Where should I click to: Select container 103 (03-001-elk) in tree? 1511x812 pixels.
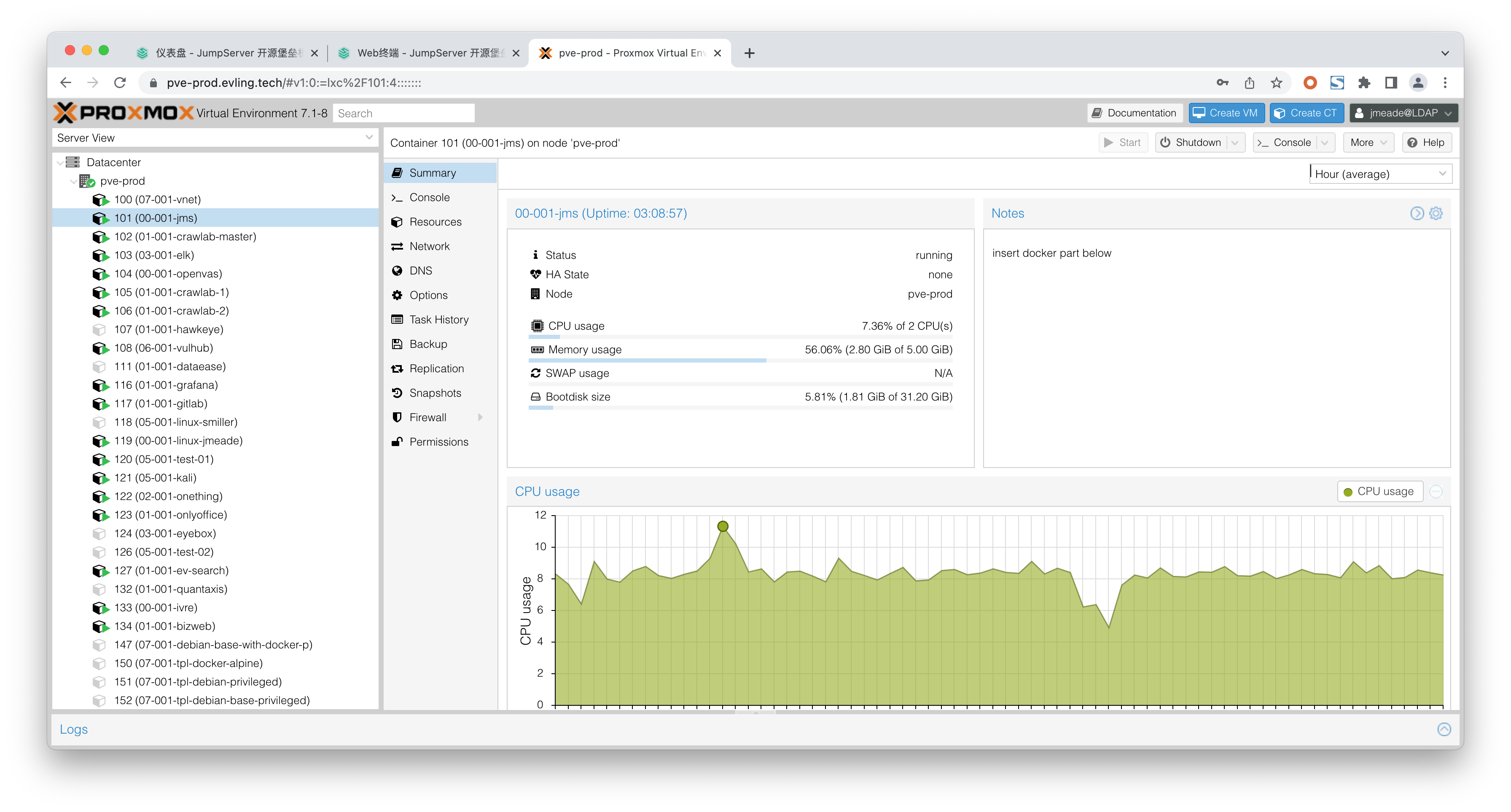[x=154, y=255]
